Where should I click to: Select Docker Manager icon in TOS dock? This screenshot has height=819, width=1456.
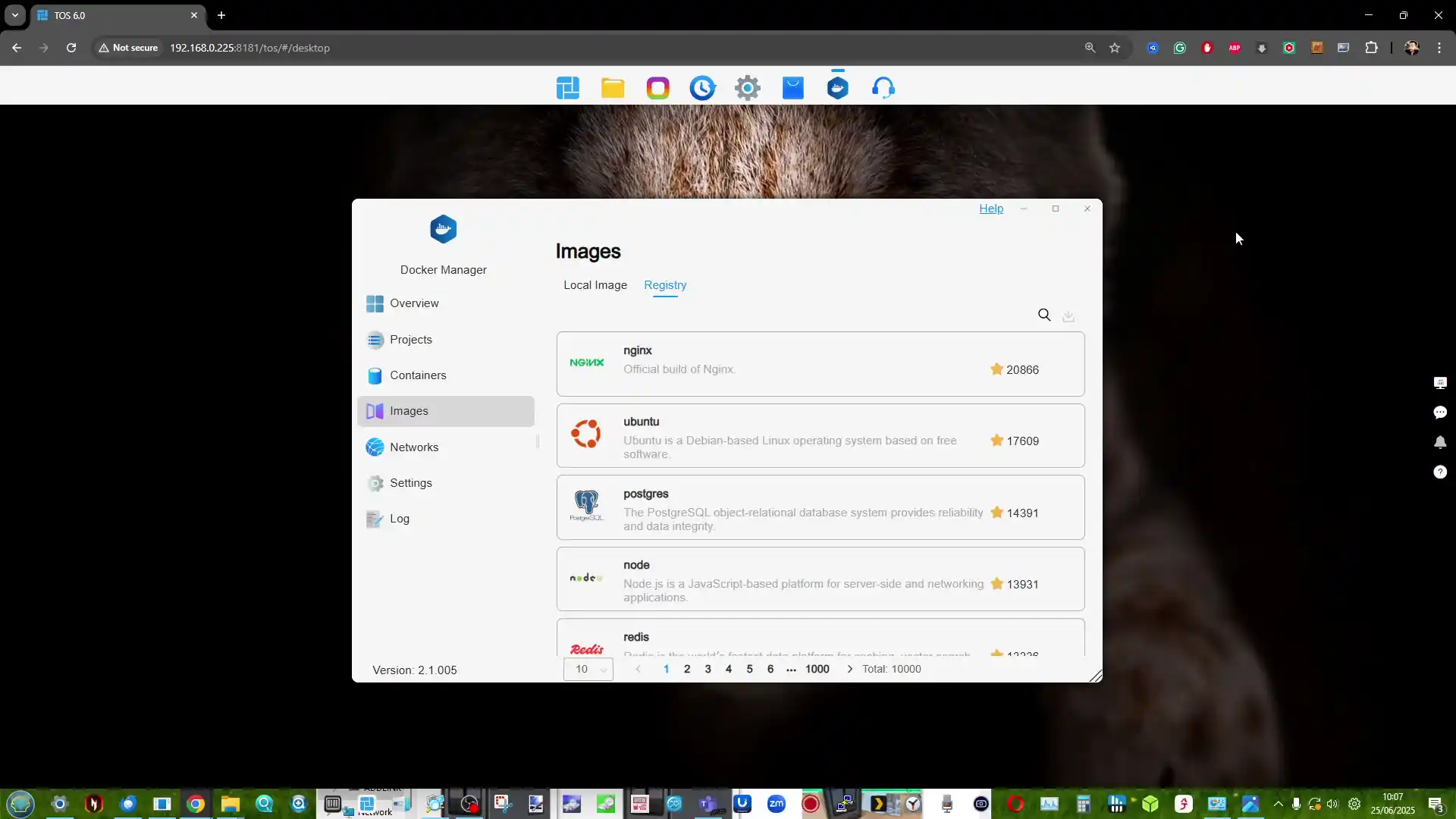click(838, 88)
